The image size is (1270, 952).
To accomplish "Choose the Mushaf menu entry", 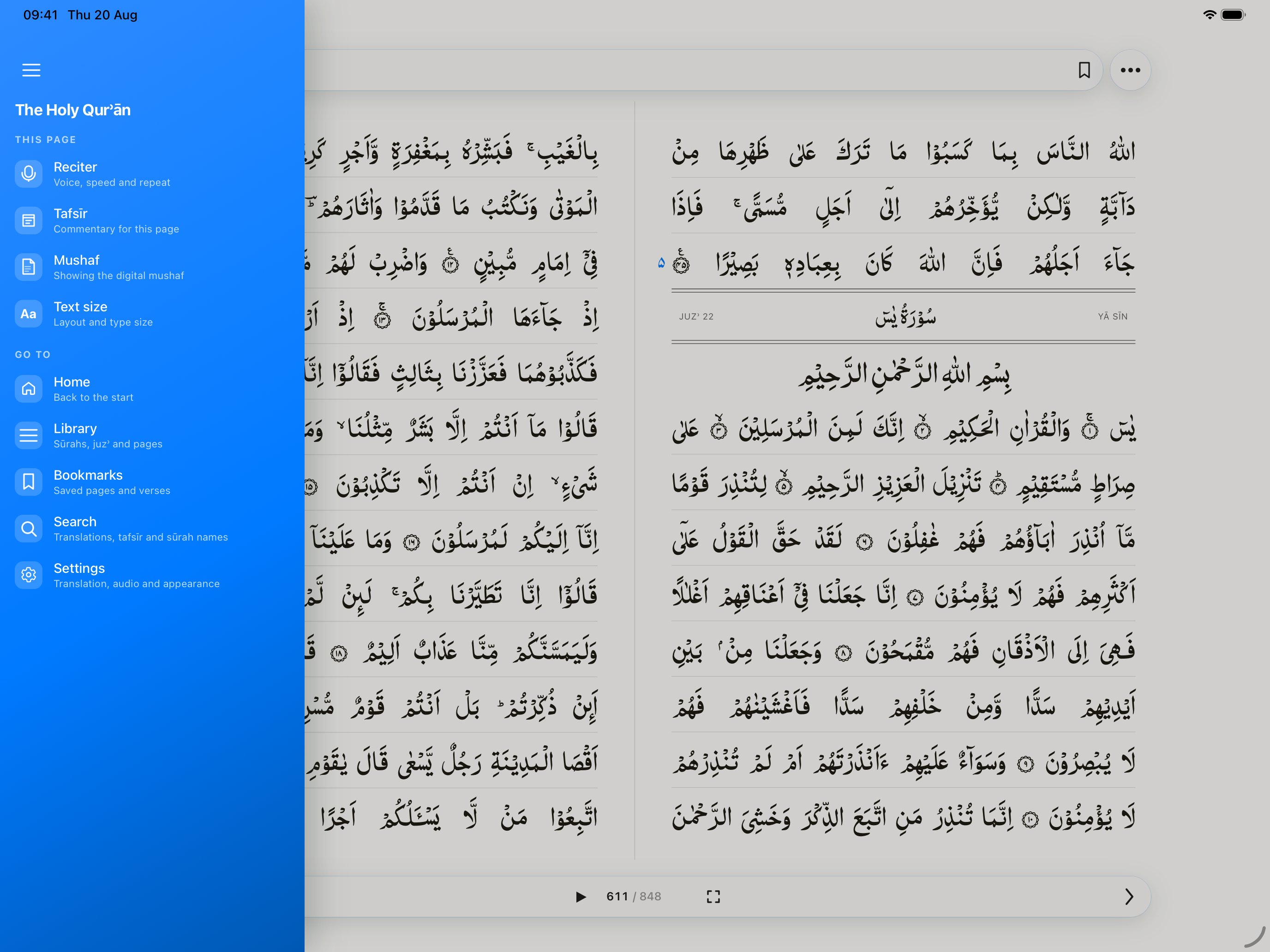I will coord(76,260).
